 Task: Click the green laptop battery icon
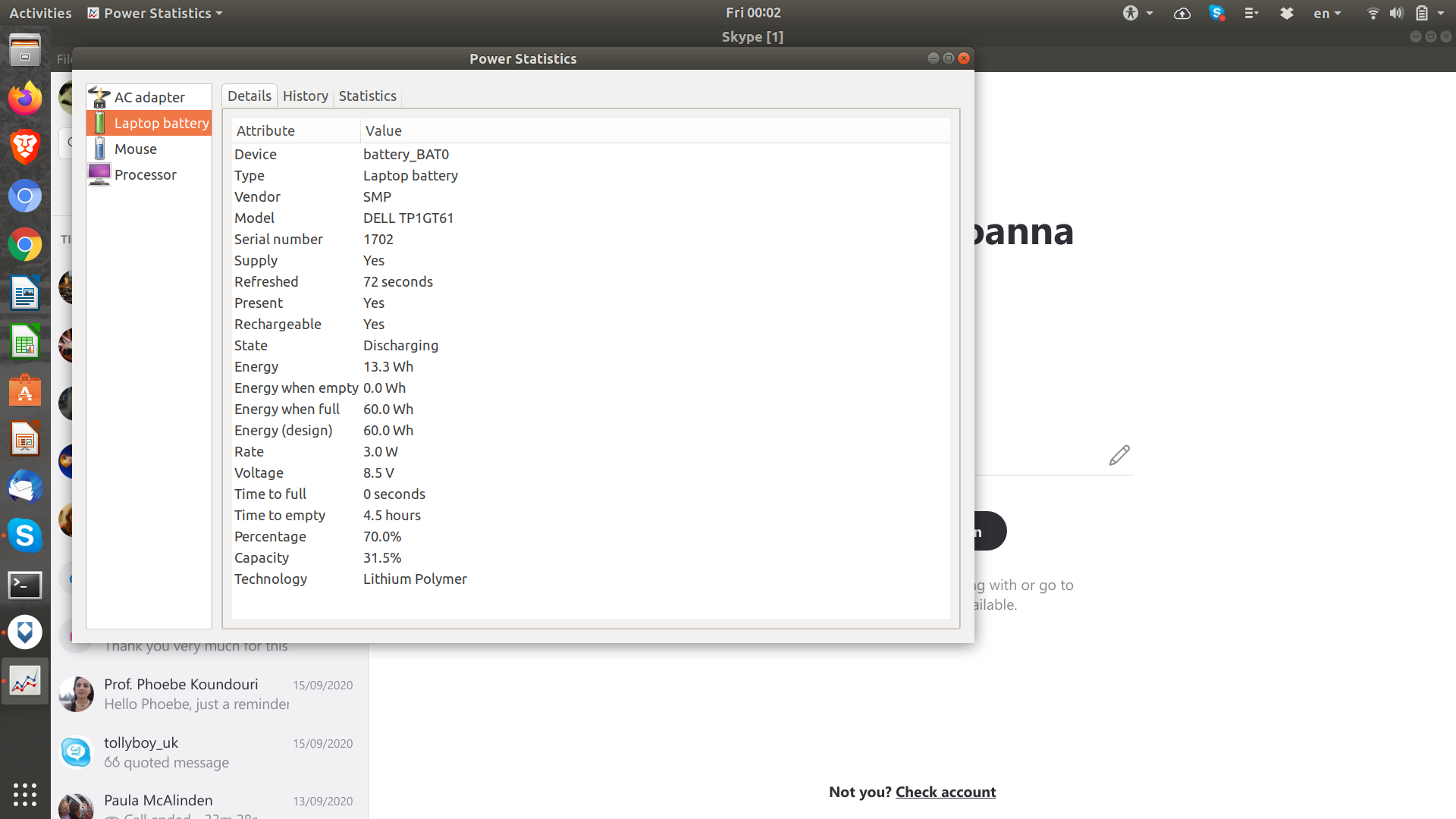[99, 123]
